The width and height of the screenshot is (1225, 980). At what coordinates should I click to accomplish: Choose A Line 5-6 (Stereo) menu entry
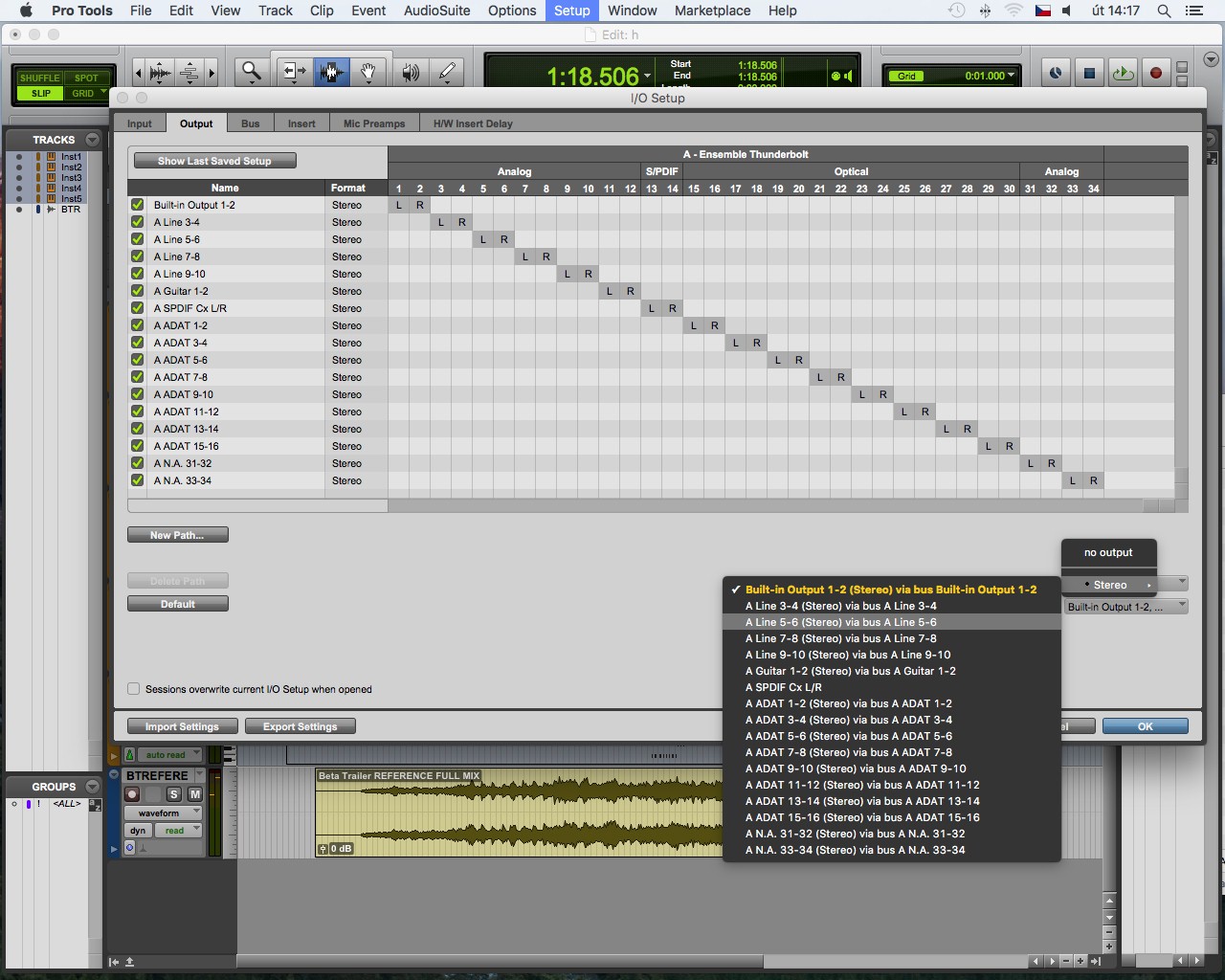pos(892,622)
